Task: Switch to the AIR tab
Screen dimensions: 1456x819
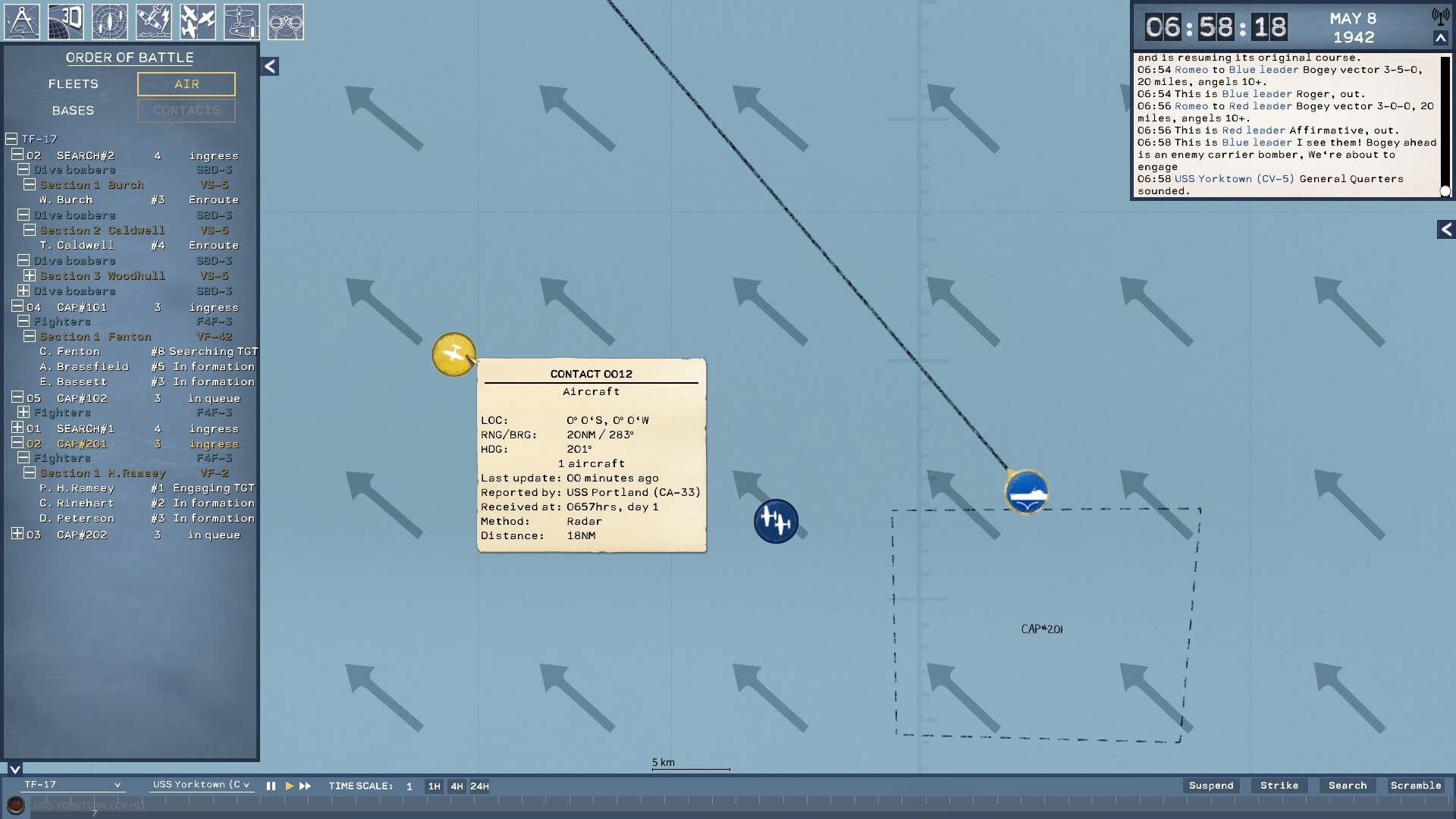Action: 187,84
